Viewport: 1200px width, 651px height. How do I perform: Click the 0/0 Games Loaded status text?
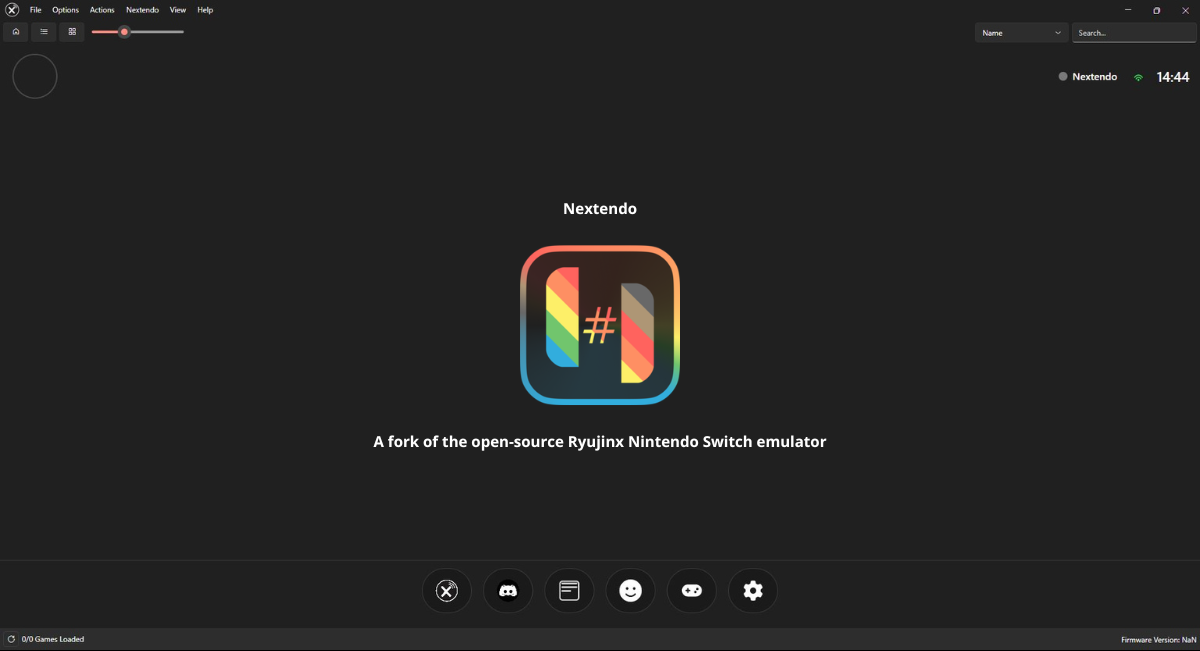53,639
